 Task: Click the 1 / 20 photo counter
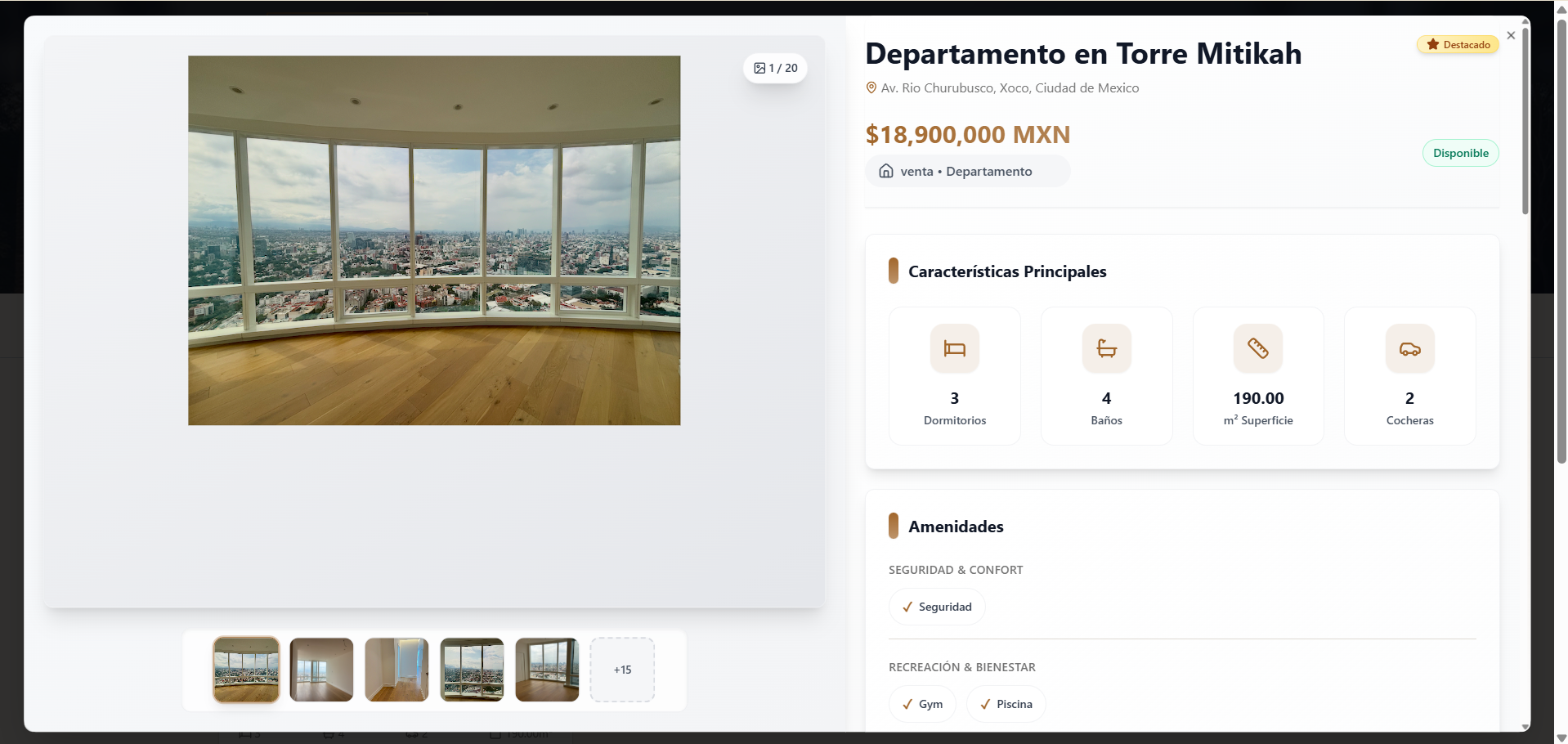[775, 68]
